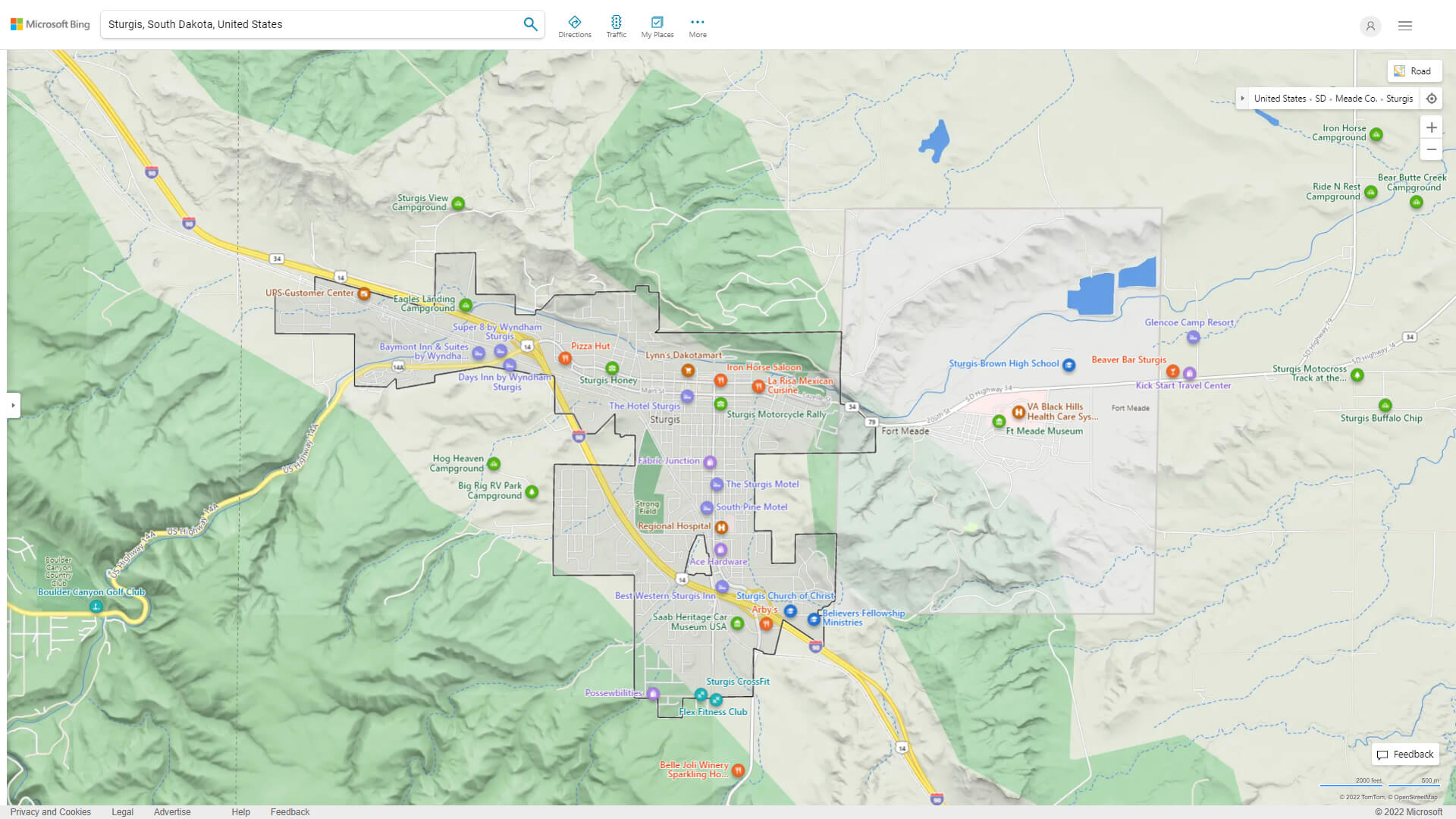Screen dimensions: 1456x819
Task: Click the location target icon on map
Action: coord(1432,98)
